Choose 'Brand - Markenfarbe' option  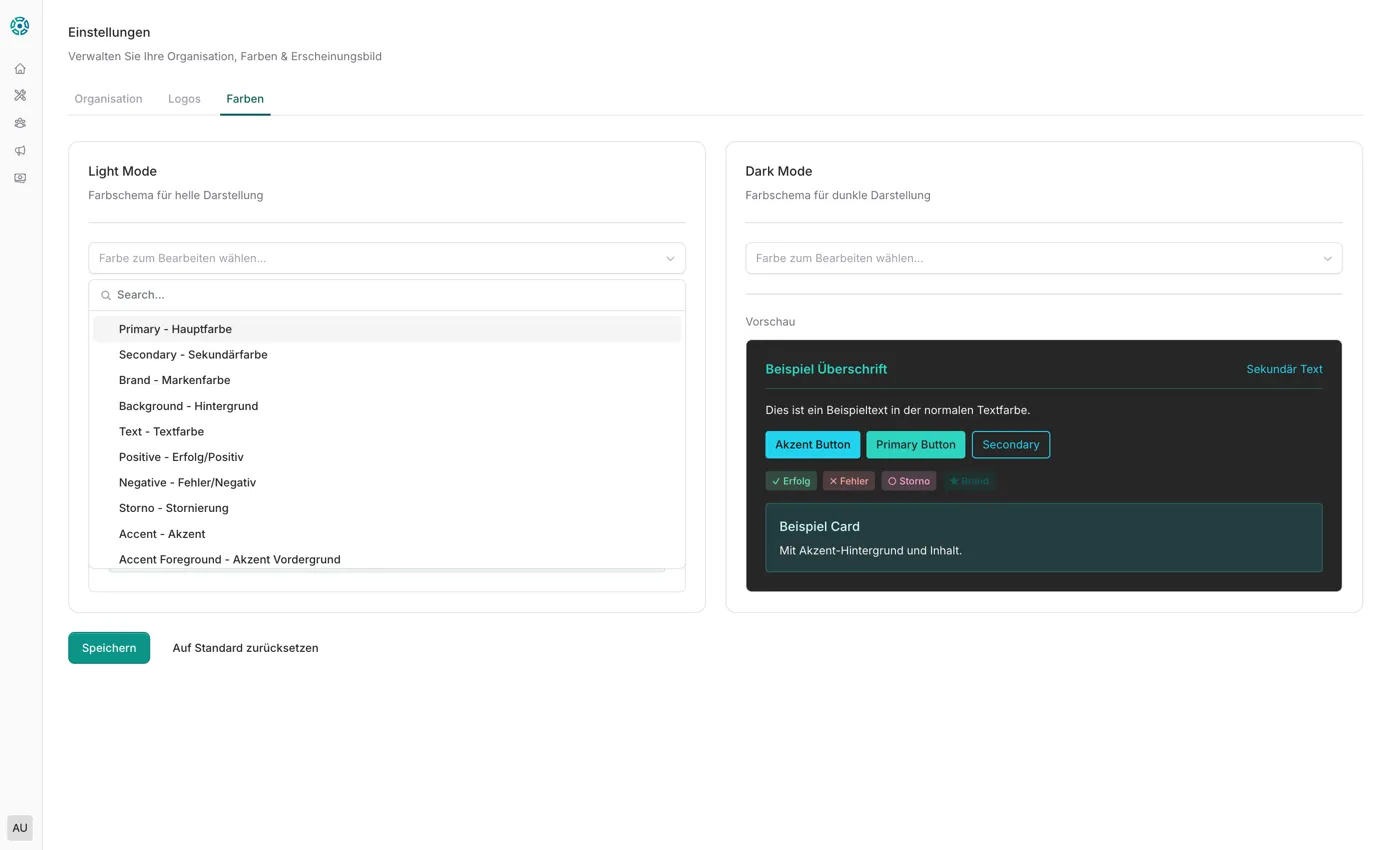[174, 380]
